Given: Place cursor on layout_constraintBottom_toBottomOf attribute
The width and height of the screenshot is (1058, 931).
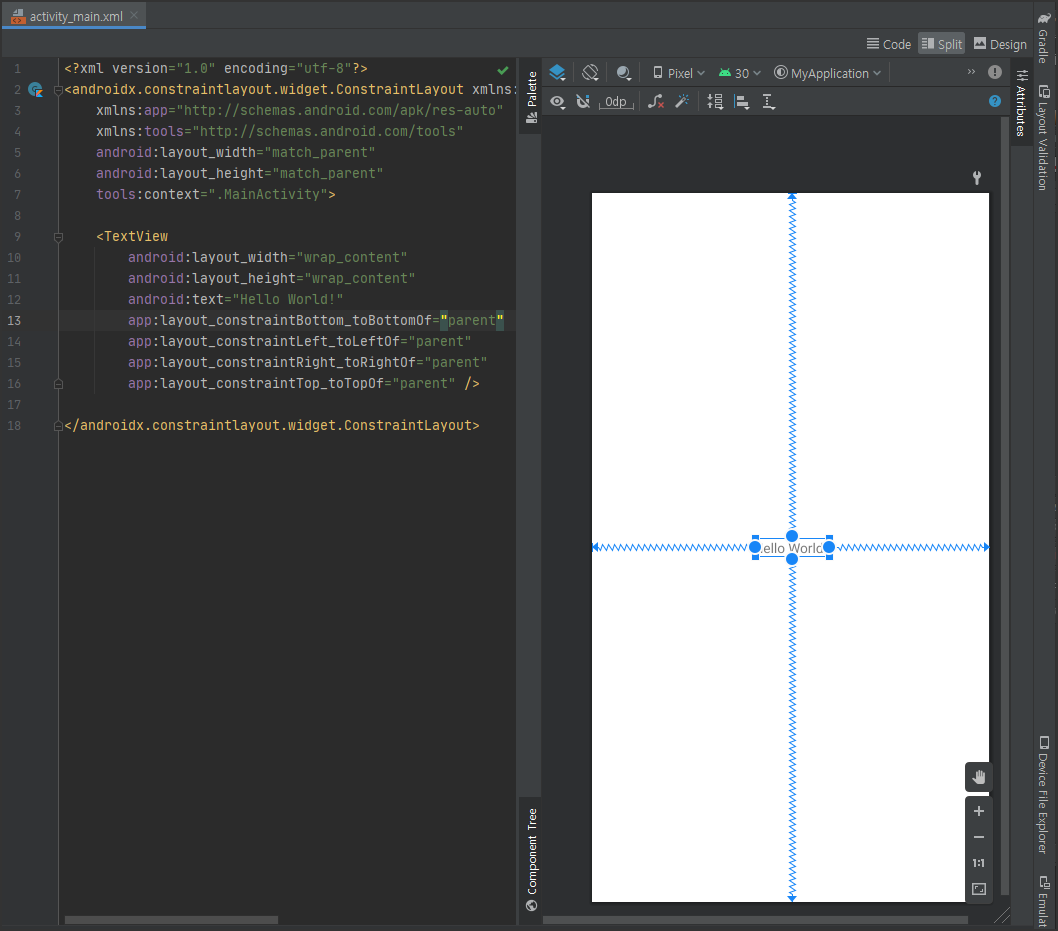Looking at the screenshot, I should click(279, 320).
